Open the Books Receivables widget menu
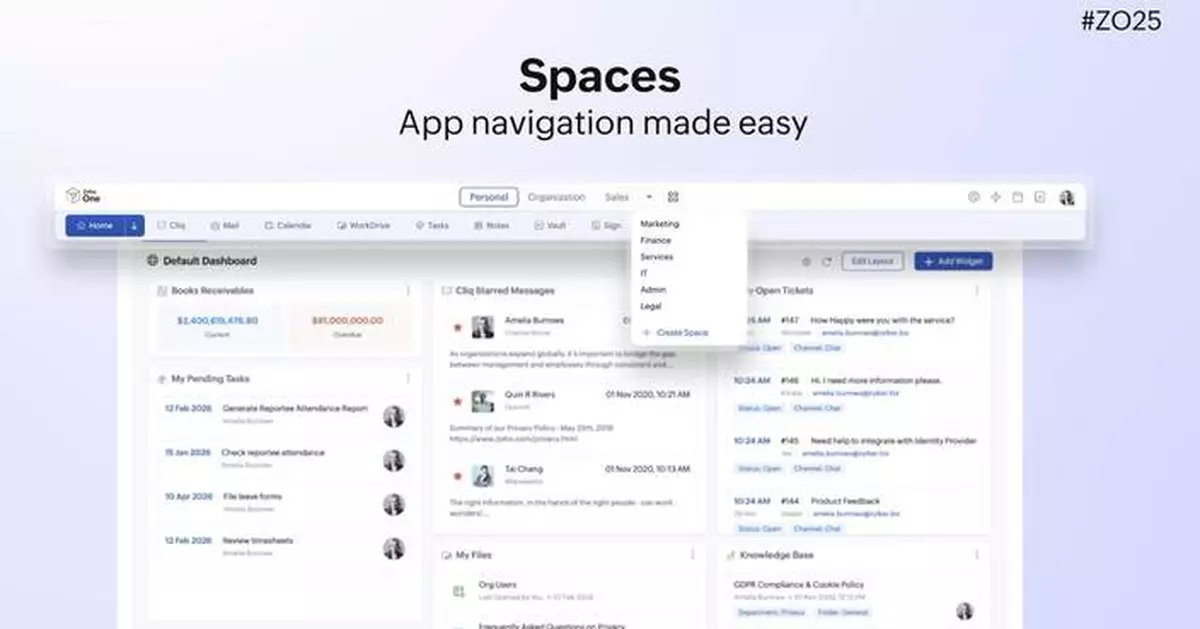 [410, 290]
